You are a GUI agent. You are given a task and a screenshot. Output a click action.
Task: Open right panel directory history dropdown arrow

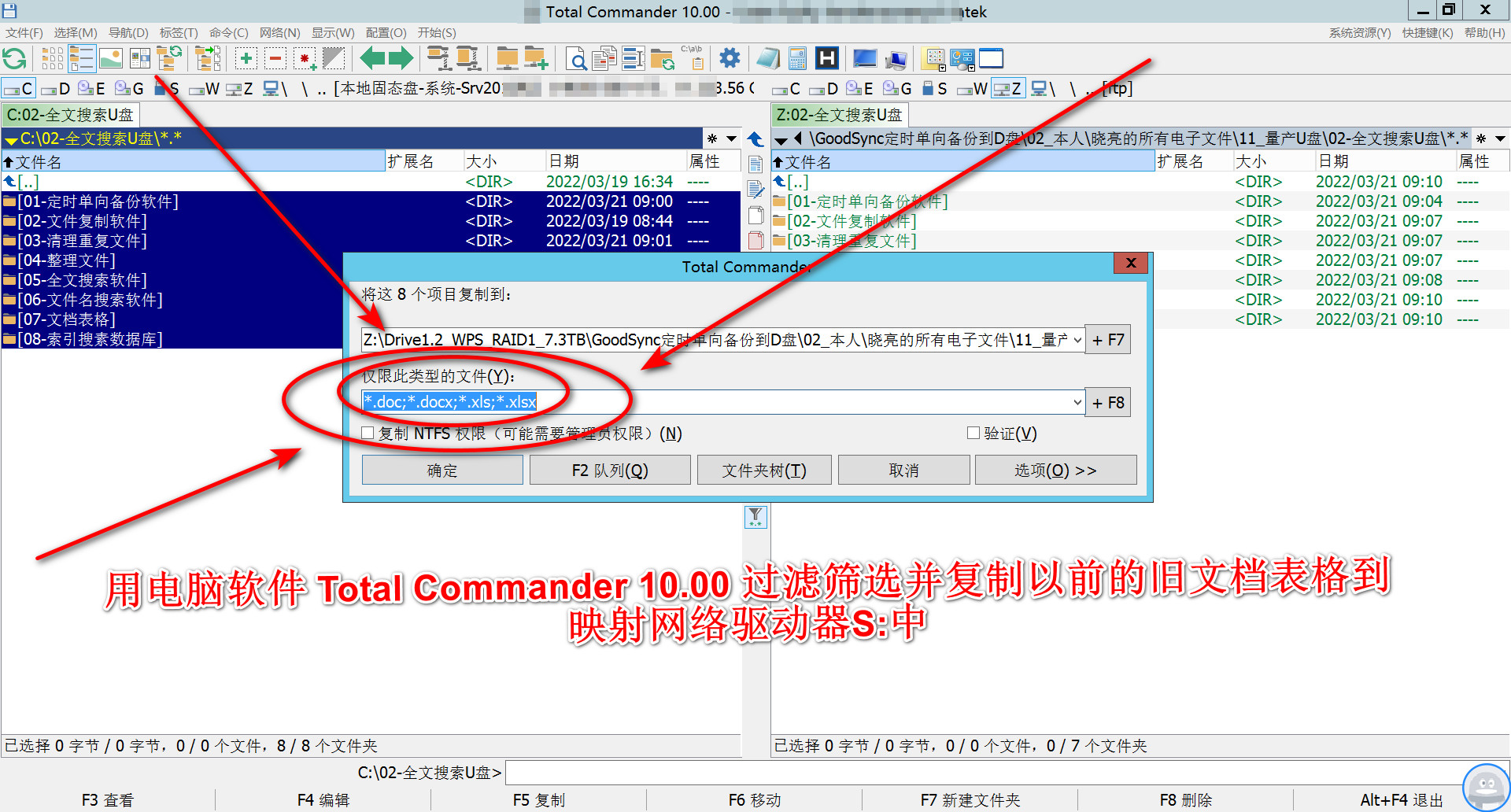click(1501, 138)
